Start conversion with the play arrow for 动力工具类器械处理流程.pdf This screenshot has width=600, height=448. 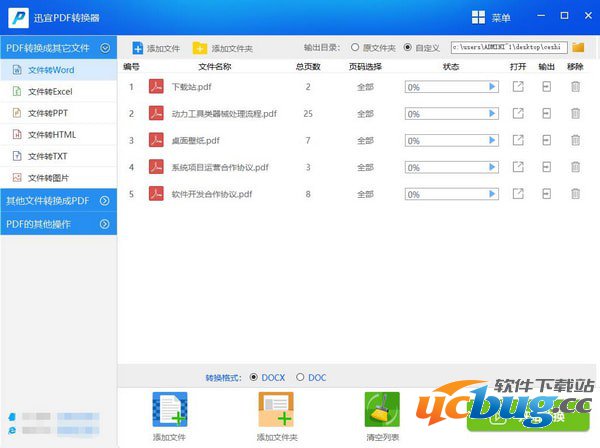pos(492,114)
